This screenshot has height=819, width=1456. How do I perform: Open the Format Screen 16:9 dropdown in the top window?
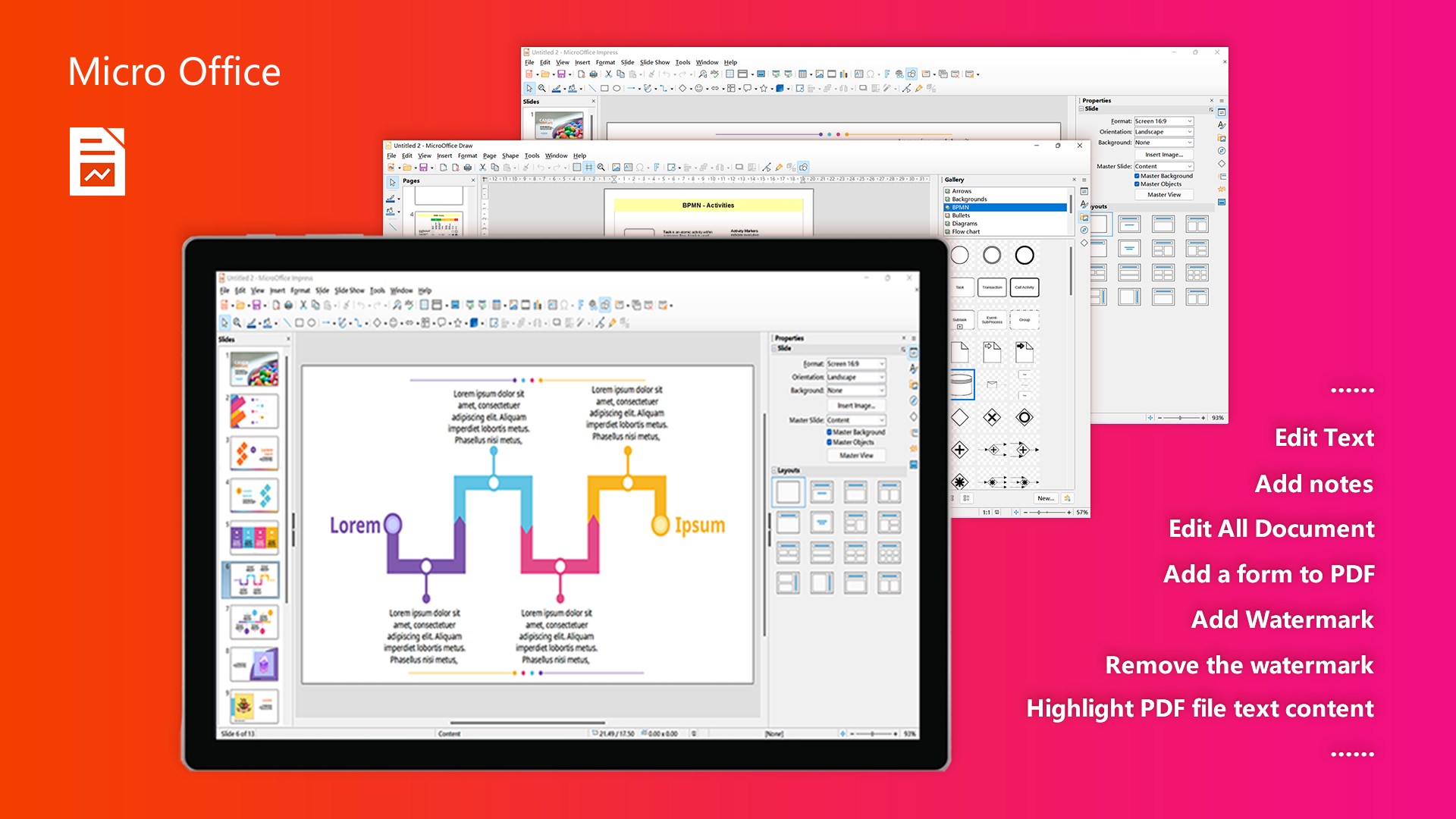coord(1163,121)
